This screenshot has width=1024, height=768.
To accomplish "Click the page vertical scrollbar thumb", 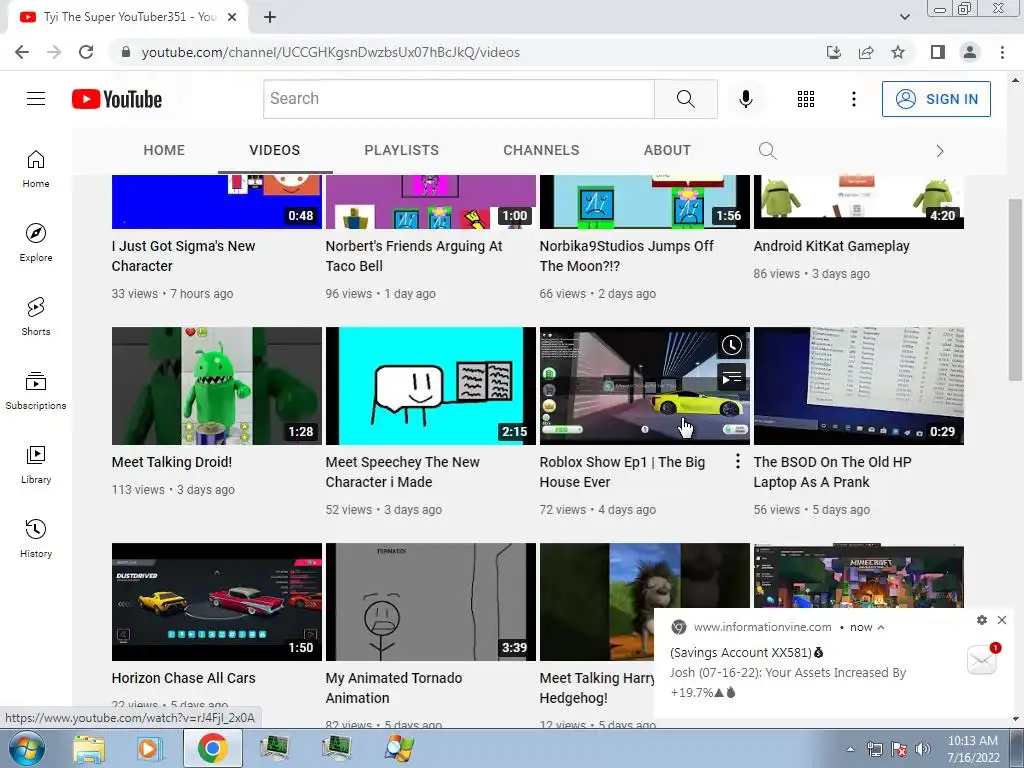I will (1015, 290).
